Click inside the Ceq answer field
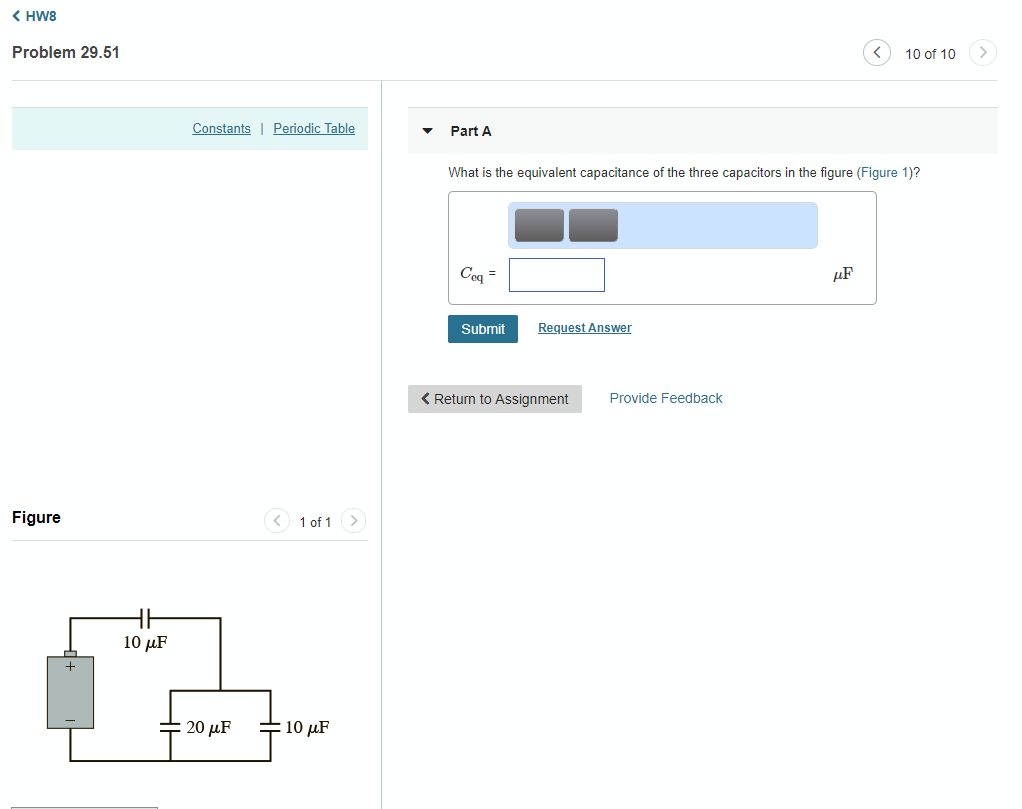 (x=556, y=274)
